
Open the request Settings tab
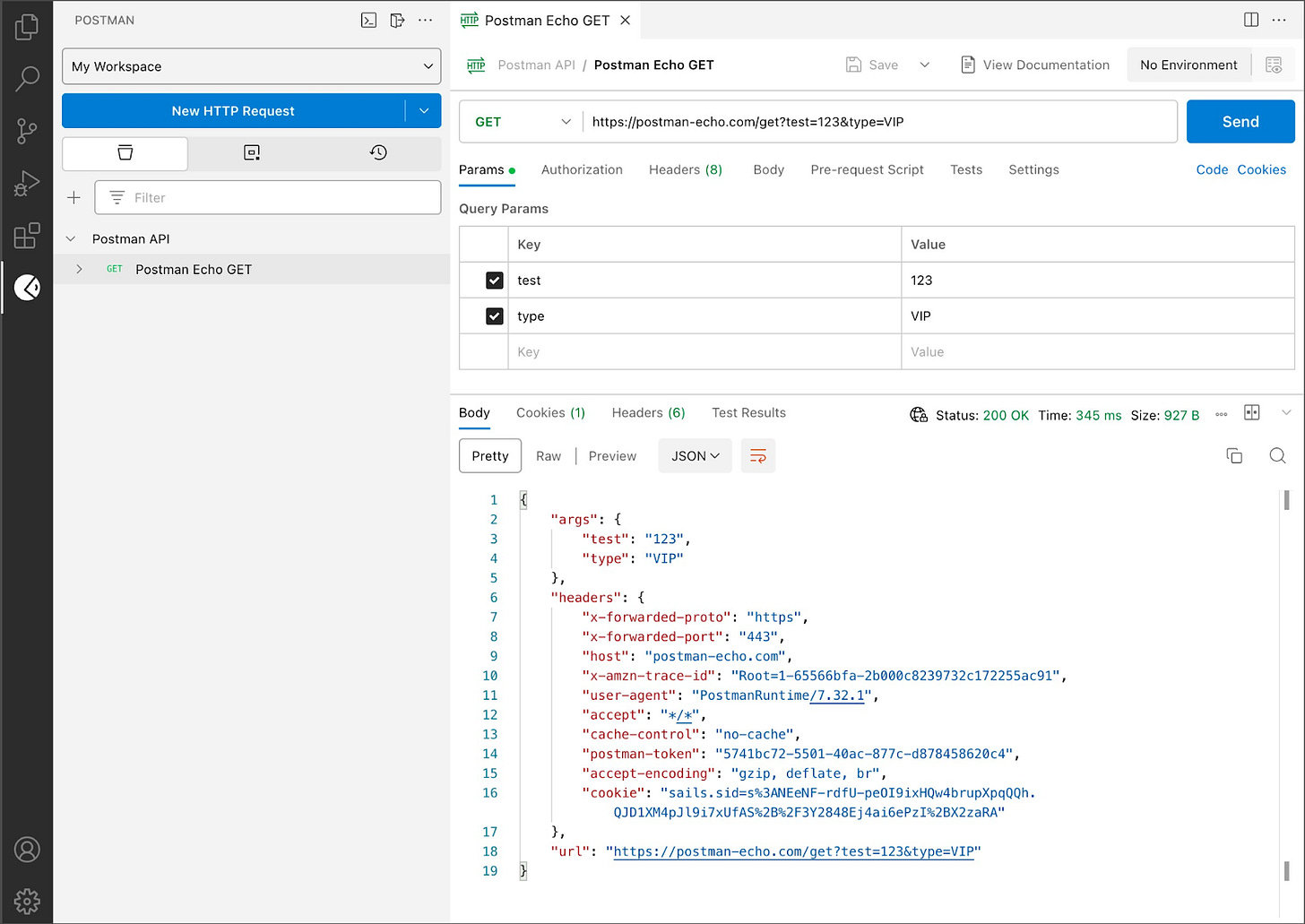pyautogui.click(x=1033, y=169)
